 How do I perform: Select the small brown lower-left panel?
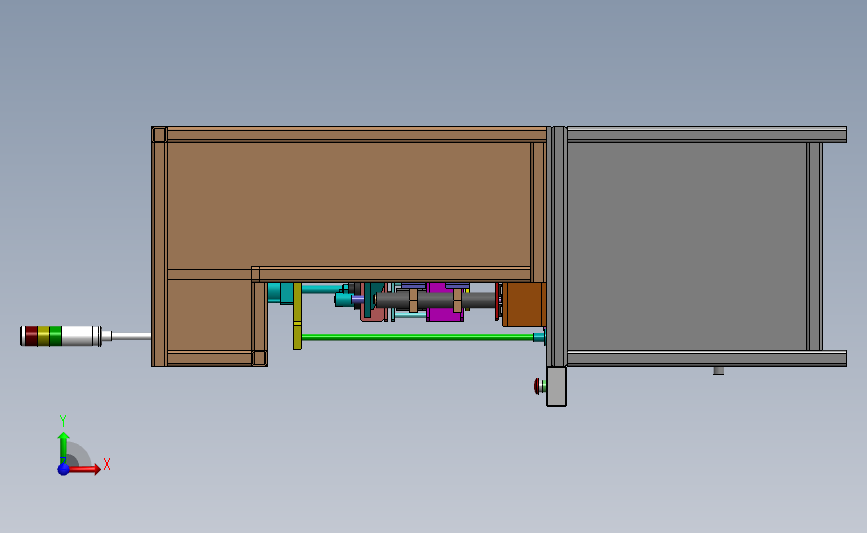click(209, 315)
